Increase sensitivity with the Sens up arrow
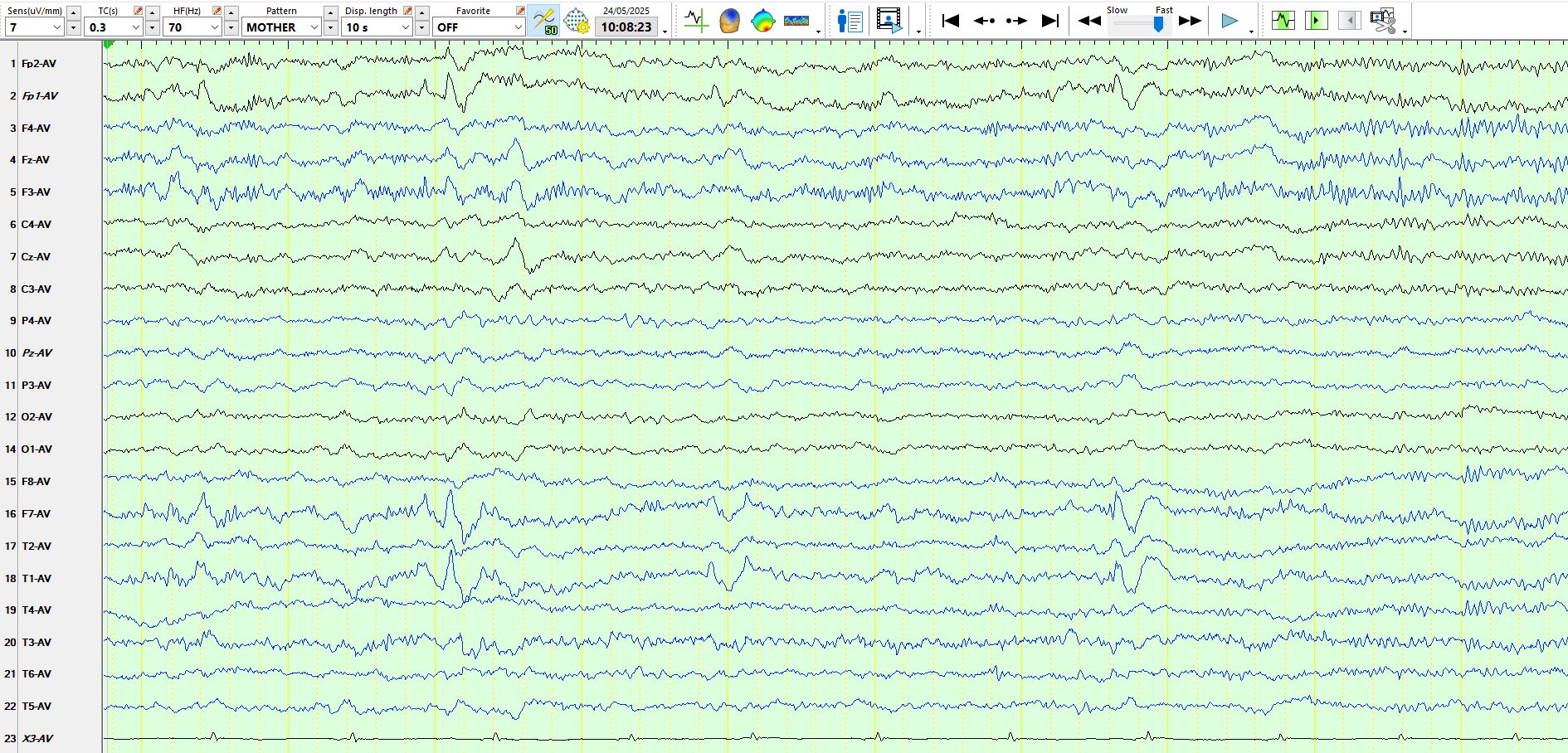The height and width of the screenshot is (753, 1568). (73, 12)
